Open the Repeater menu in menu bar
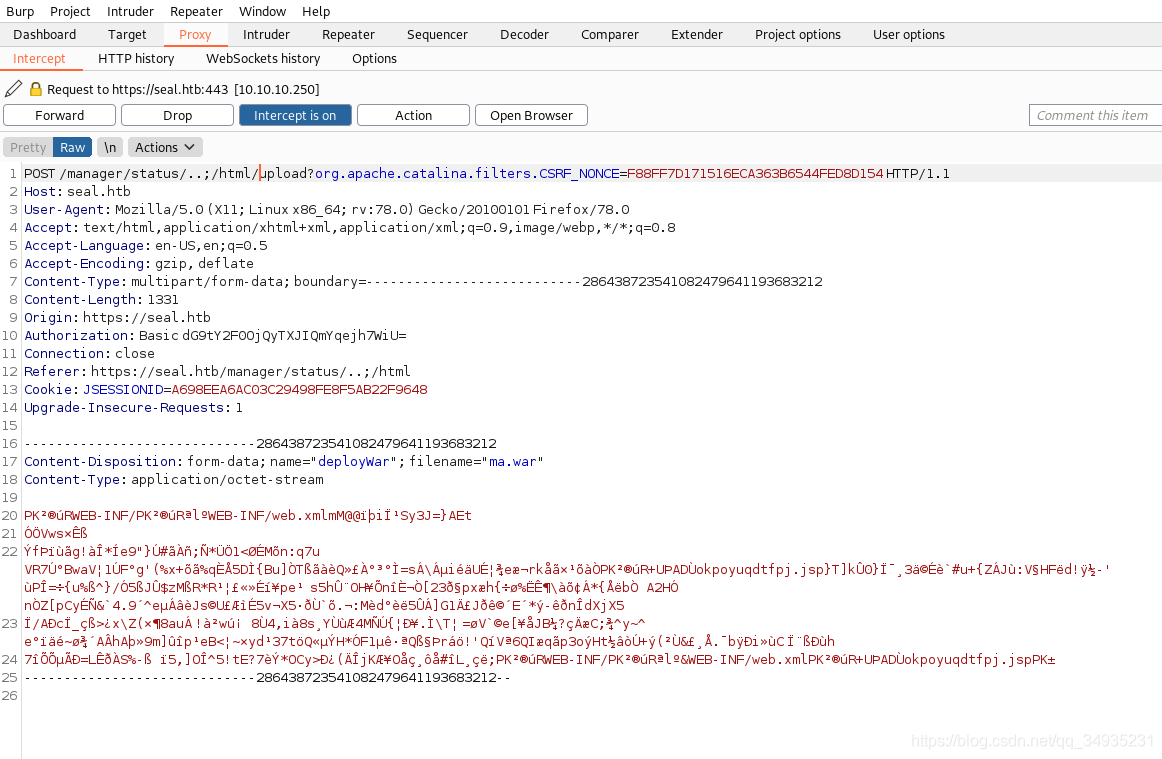Screen dimensions: 1162x759 [196, 11]
